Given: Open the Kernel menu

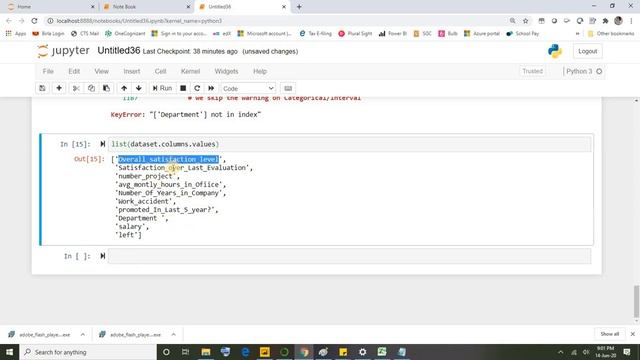Looking at the screenshot, I should pyautogui.click(x=190, y=71).
